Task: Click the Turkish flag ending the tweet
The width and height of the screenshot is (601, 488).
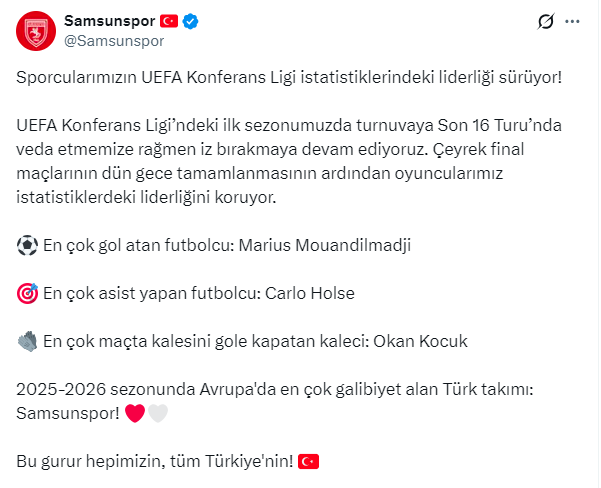Action: (309, 462)
